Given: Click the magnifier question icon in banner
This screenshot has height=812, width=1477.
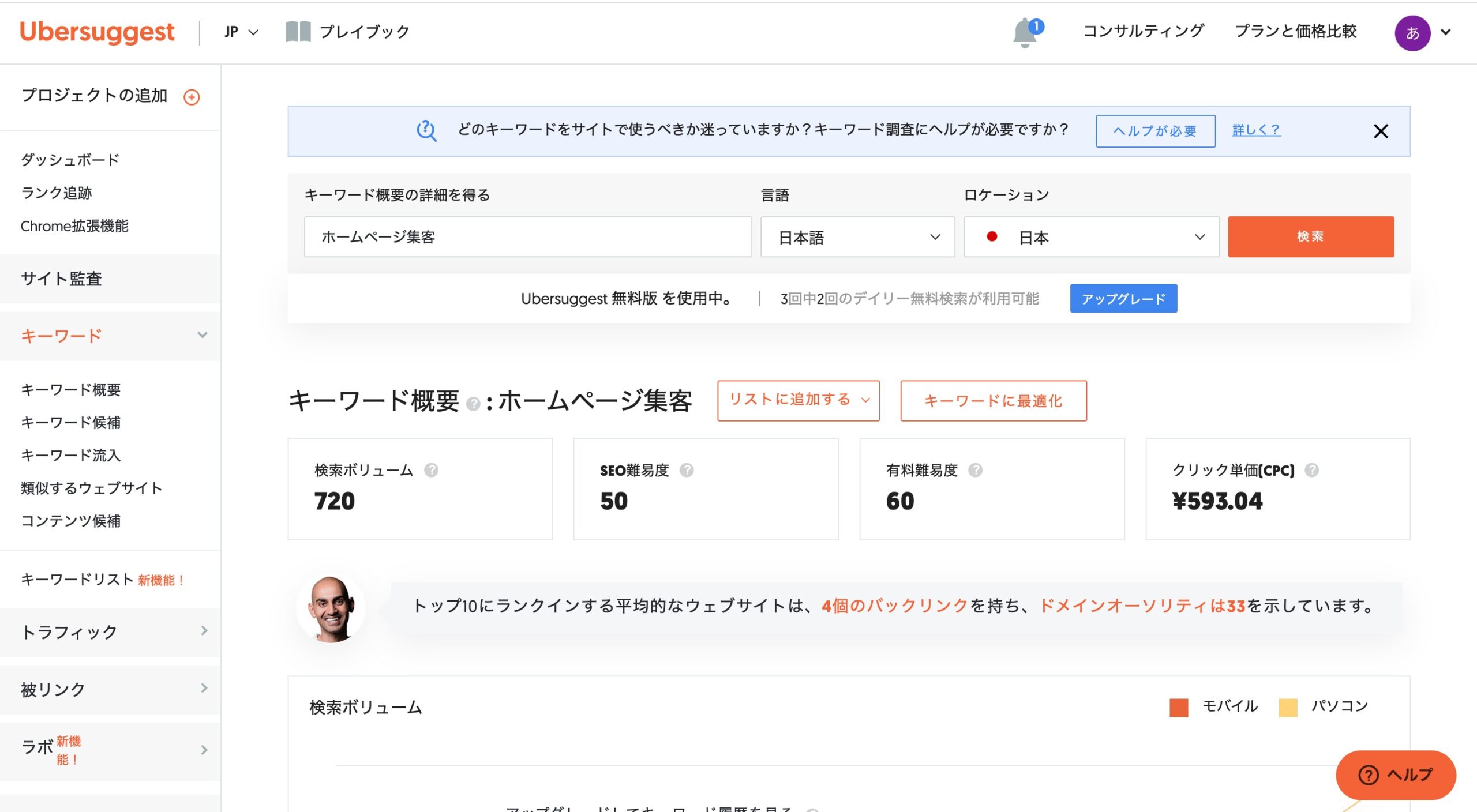Looking at the screenshot, I should pos(426,130).
